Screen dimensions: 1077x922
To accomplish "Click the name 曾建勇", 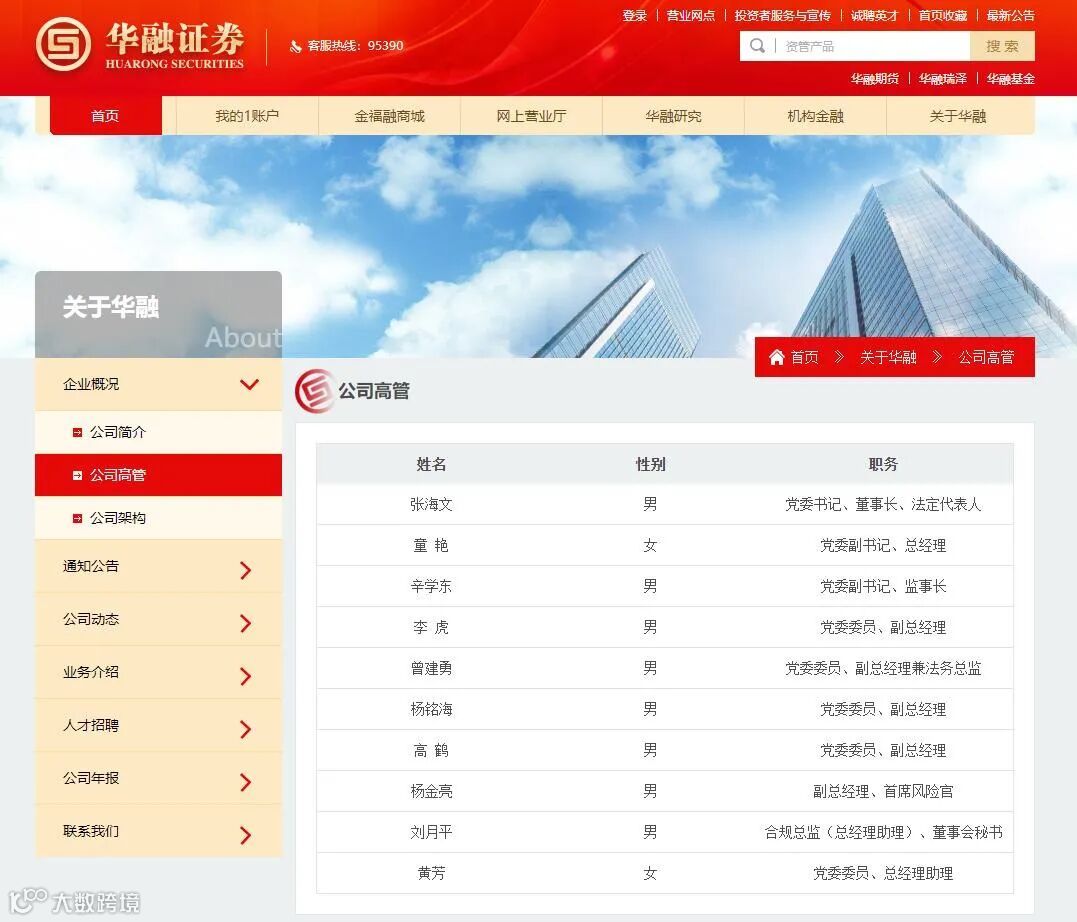I will tap(431, 668).
